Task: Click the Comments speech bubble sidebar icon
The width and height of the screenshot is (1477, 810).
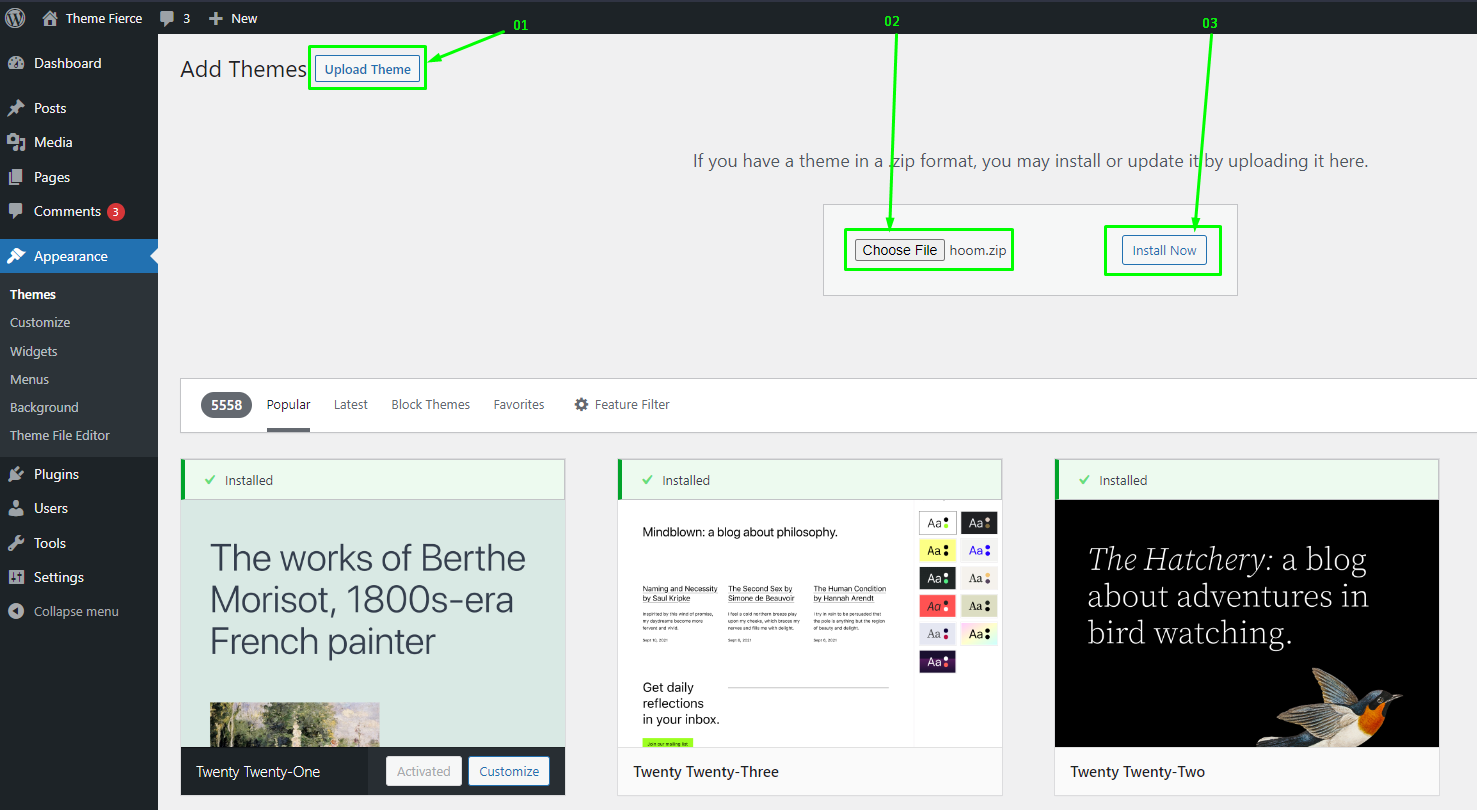Action: (x=16, y=211)
